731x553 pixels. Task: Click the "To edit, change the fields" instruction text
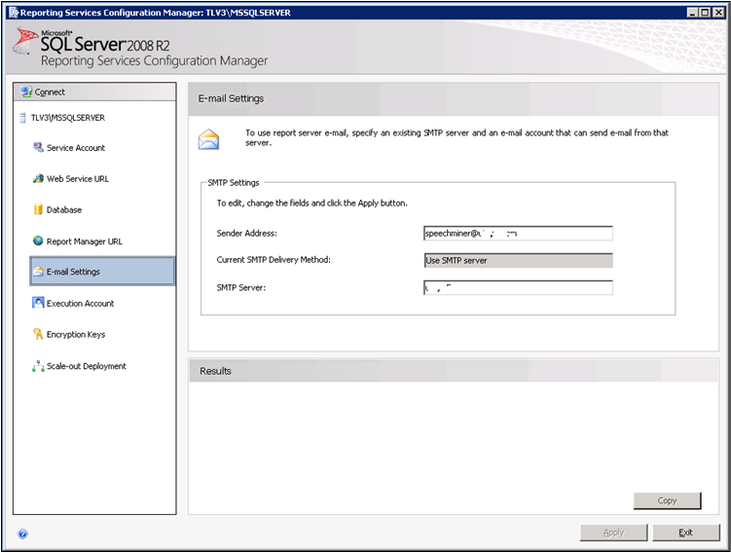[x=312, y=203]
